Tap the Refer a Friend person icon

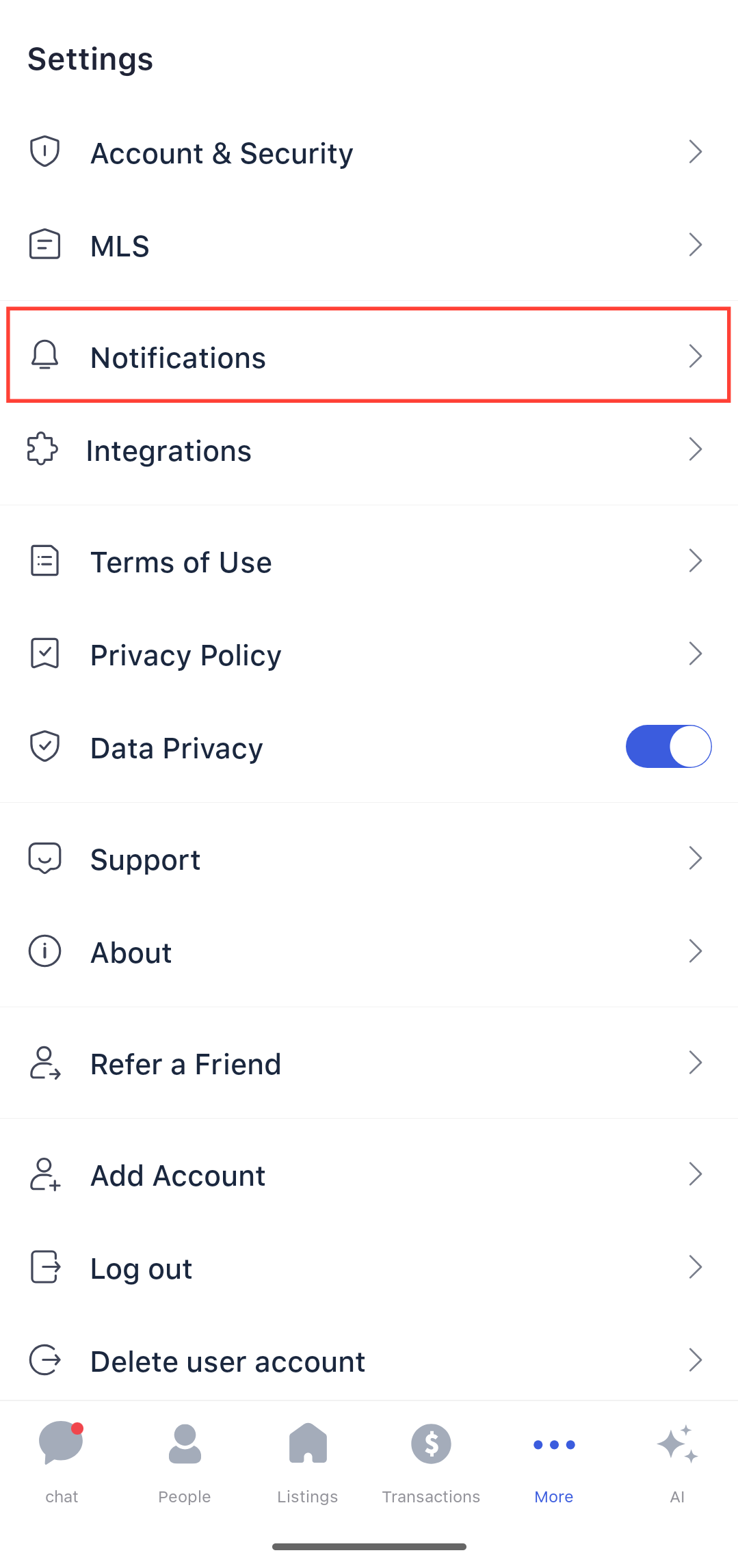pyautogui.click(x=45, y=1063)
